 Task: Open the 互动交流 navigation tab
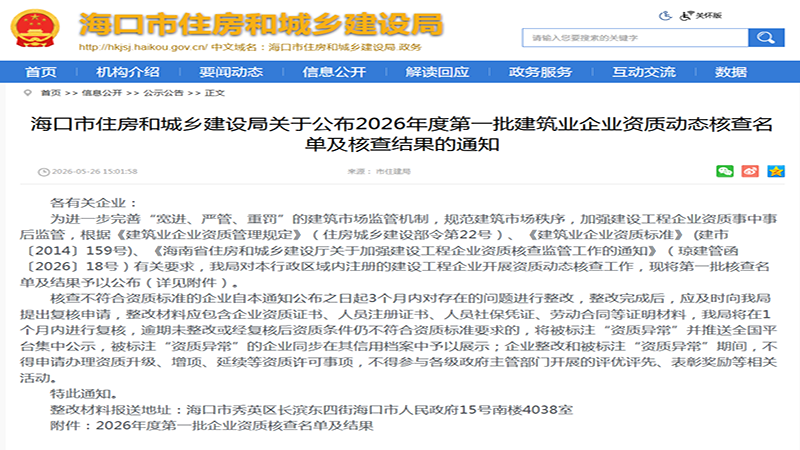(644, 72)
